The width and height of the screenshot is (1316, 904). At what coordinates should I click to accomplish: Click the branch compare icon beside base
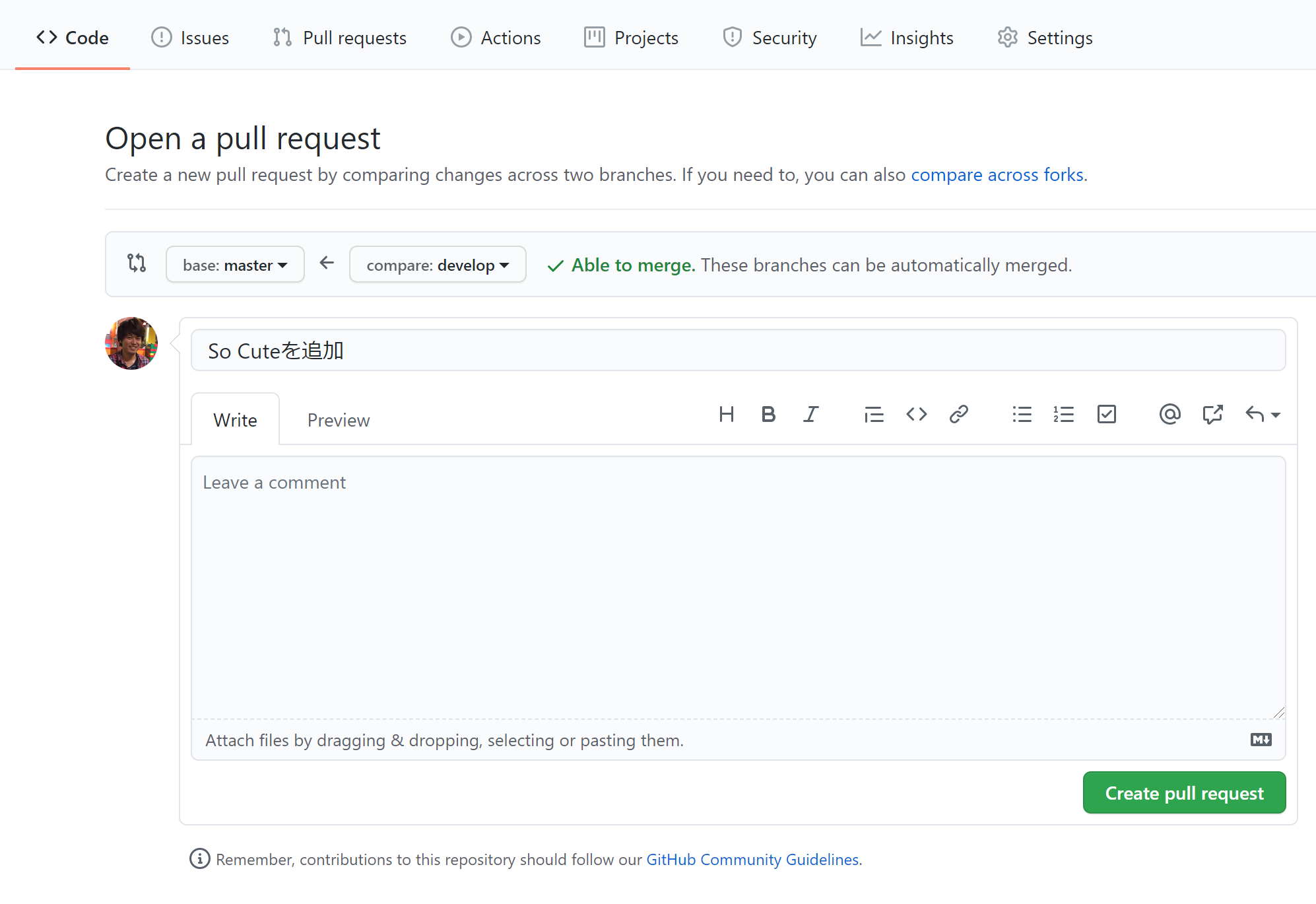tap(137, 263)
